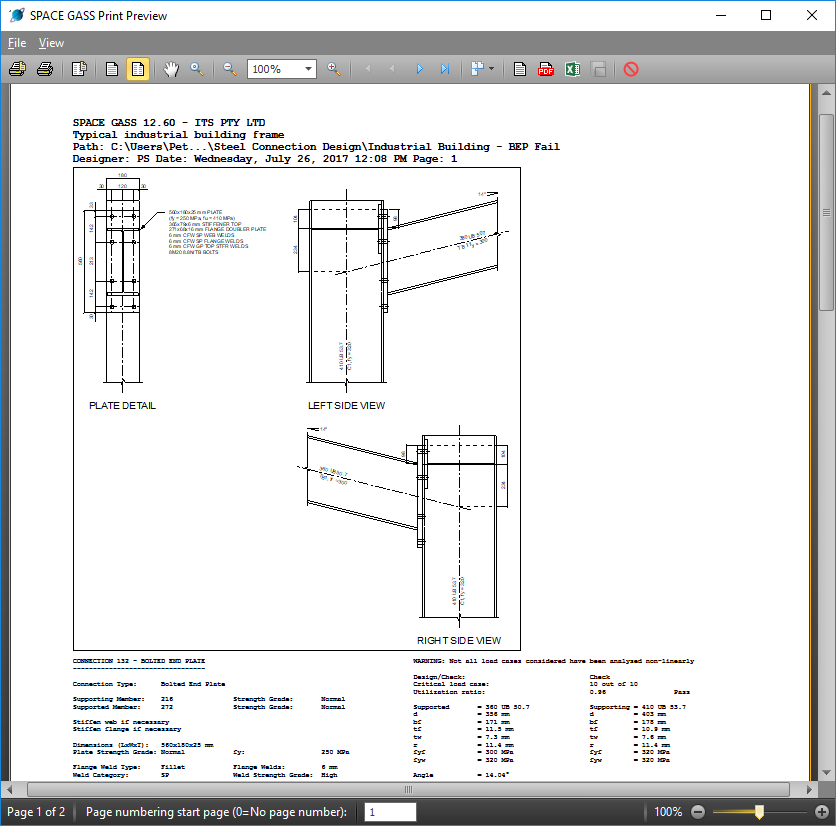Toggle the highlighted page view button

coord(138,69)
